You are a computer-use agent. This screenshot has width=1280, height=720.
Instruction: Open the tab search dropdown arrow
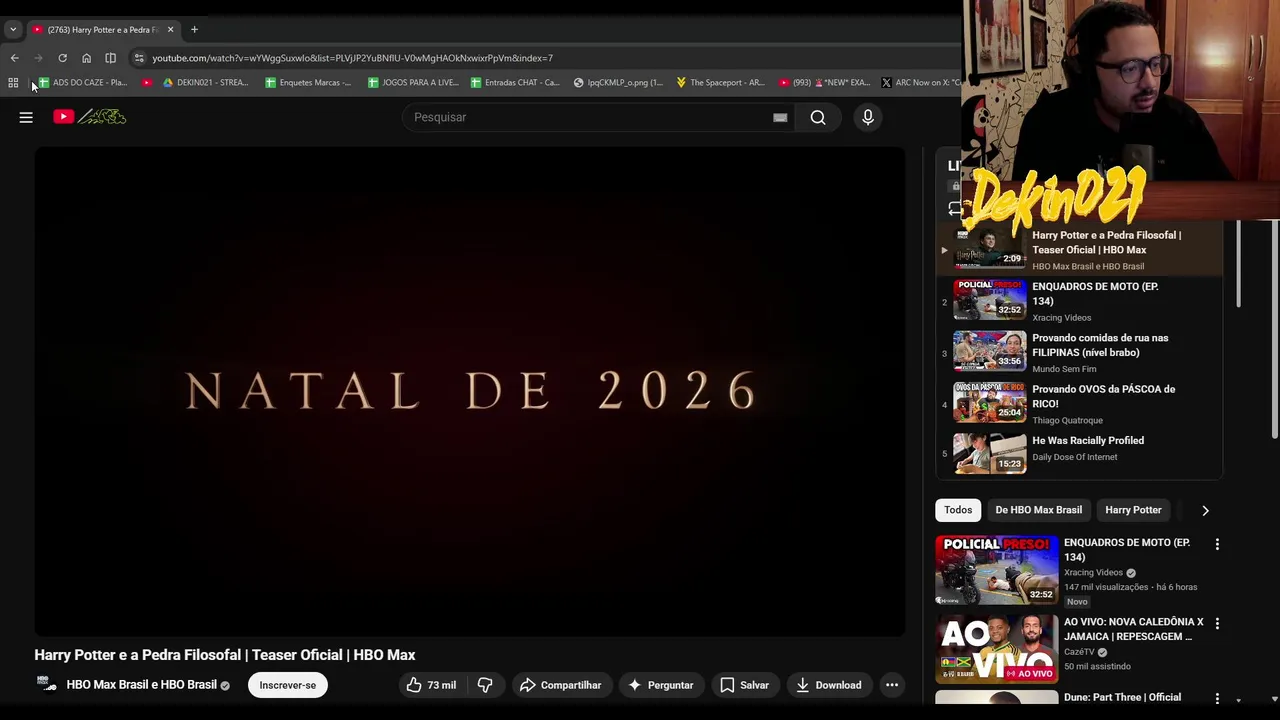pyautogui.click(x=13, y=29)
